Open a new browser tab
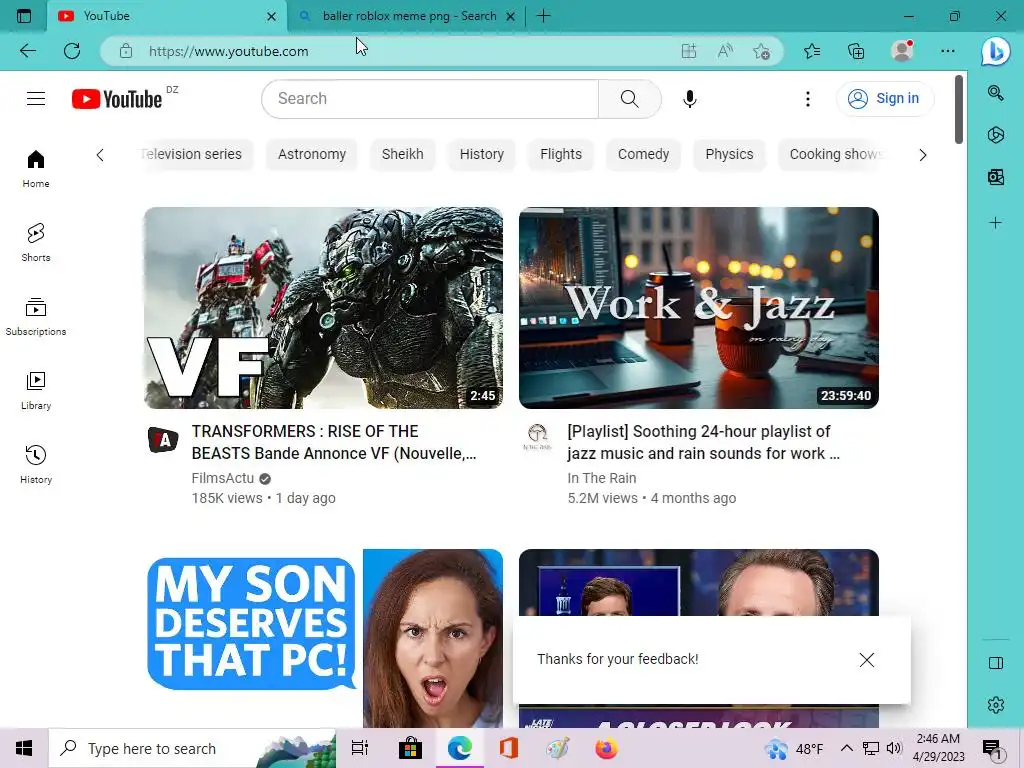The width and height of the screenshot is (1024, 768). (x=543, y=16)
